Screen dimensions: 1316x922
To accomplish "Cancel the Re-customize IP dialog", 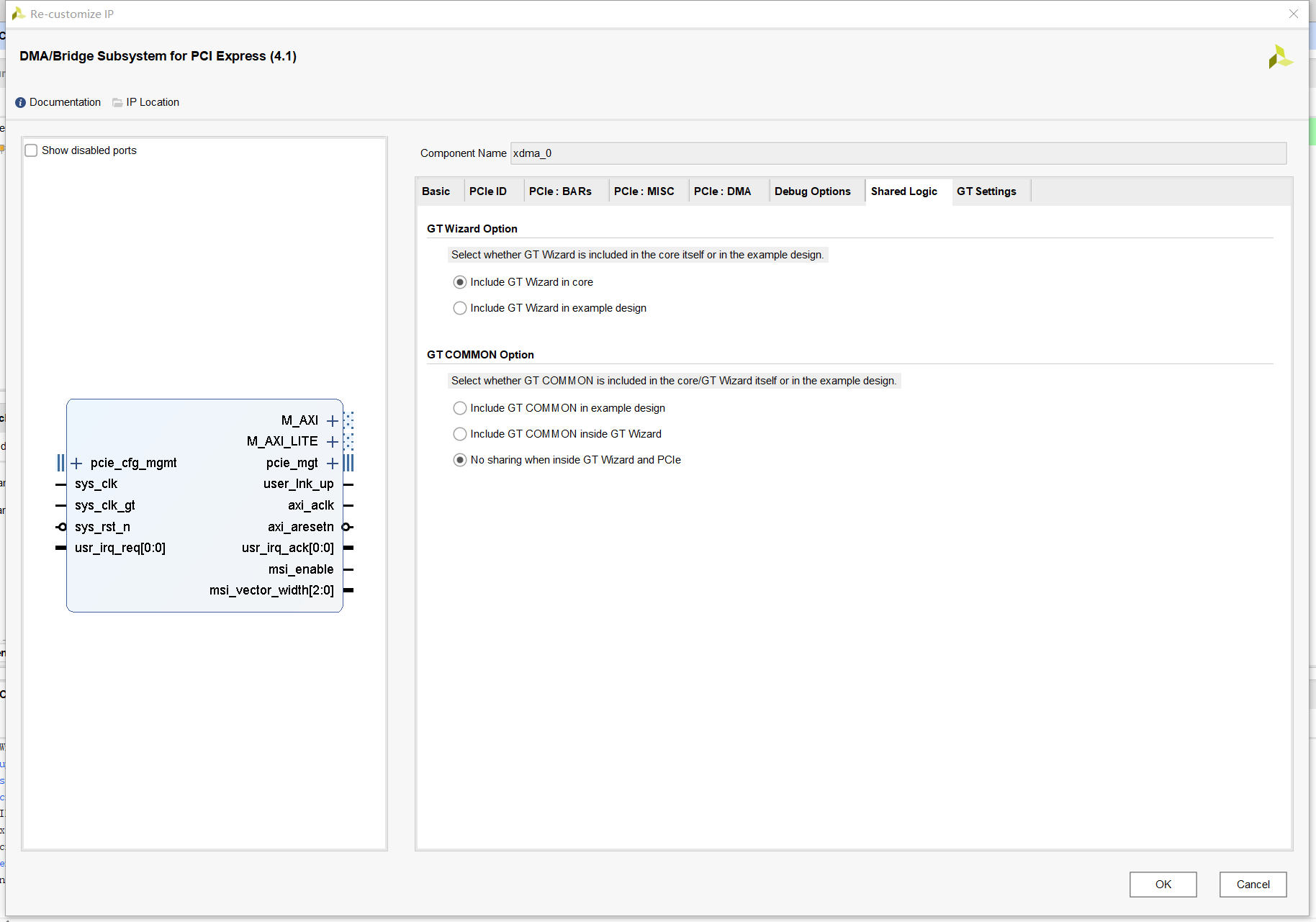I will pyautogui.click(x=1253, y=885).
